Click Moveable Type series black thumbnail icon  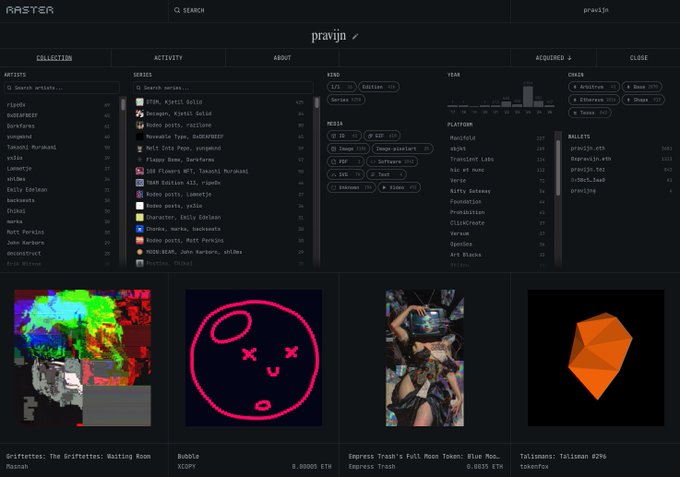[x=140, y=137]
